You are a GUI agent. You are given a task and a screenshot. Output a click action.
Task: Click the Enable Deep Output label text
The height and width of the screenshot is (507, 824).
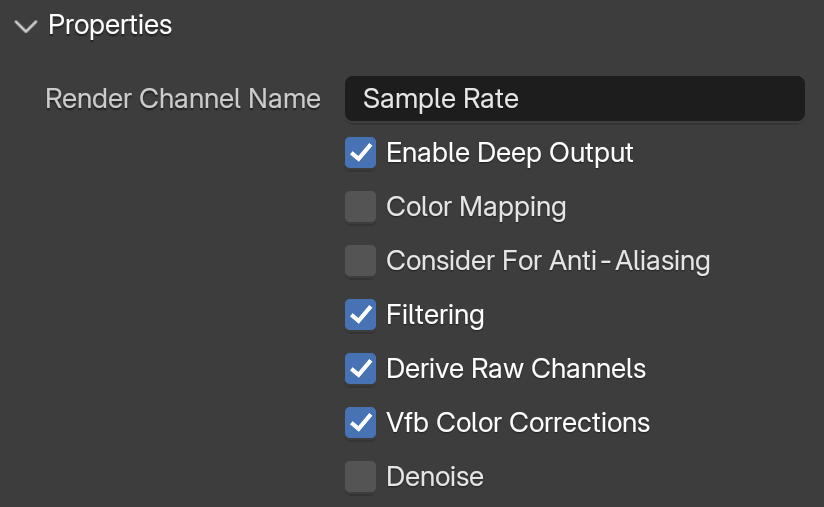(x=510, y=153)
